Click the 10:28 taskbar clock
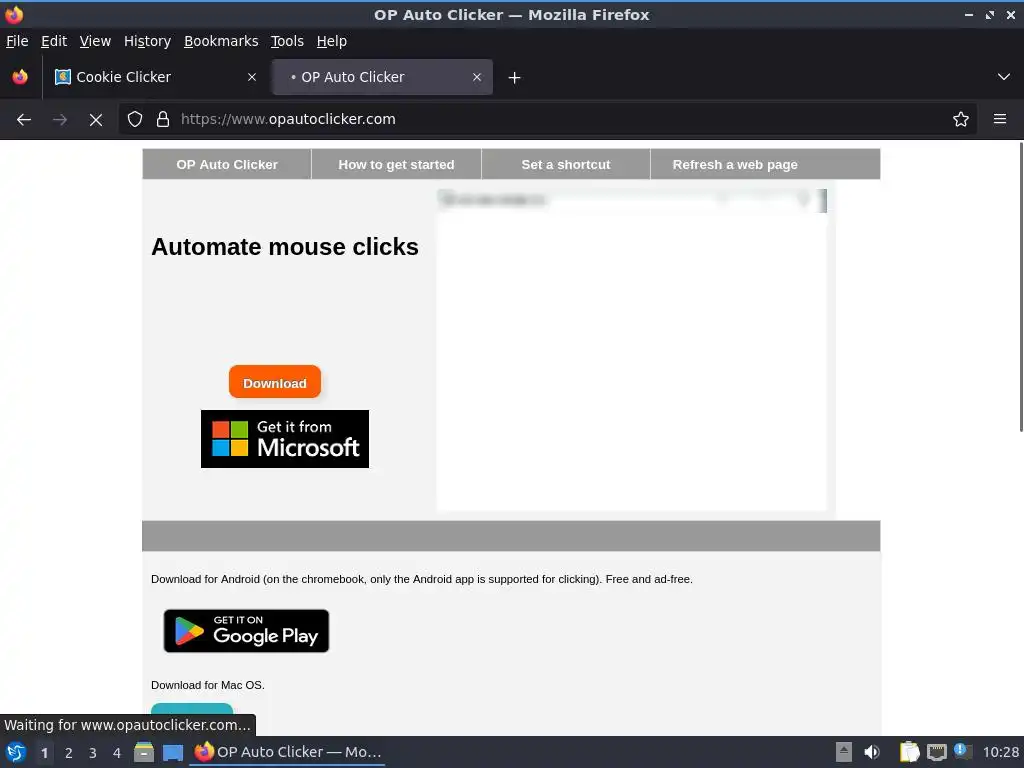This screenshot has width=1024, height=768. 1000,752
